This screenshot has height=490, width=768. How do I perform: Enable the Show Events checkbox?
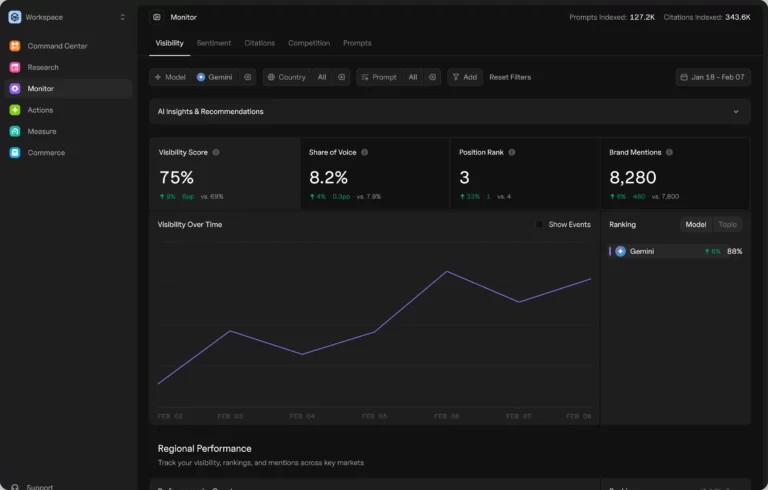coord(540,225)
